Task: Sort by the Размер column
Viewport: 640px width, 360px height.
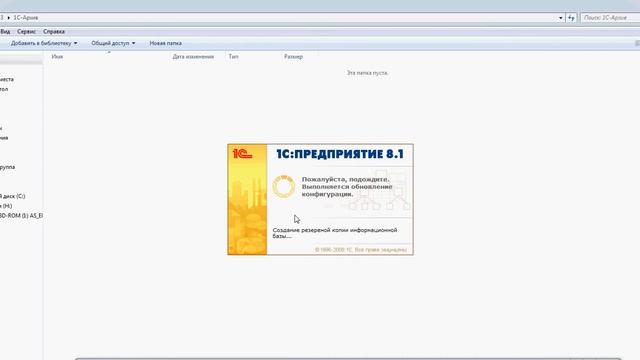Action: click(293, 57)
